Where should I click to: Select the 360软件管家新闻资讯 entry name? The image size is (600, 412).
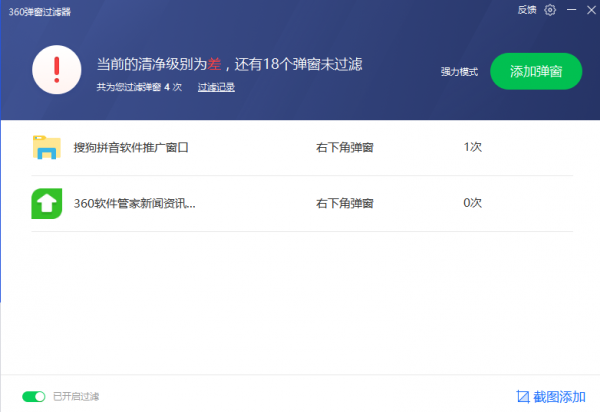click(x=134, y=203)
